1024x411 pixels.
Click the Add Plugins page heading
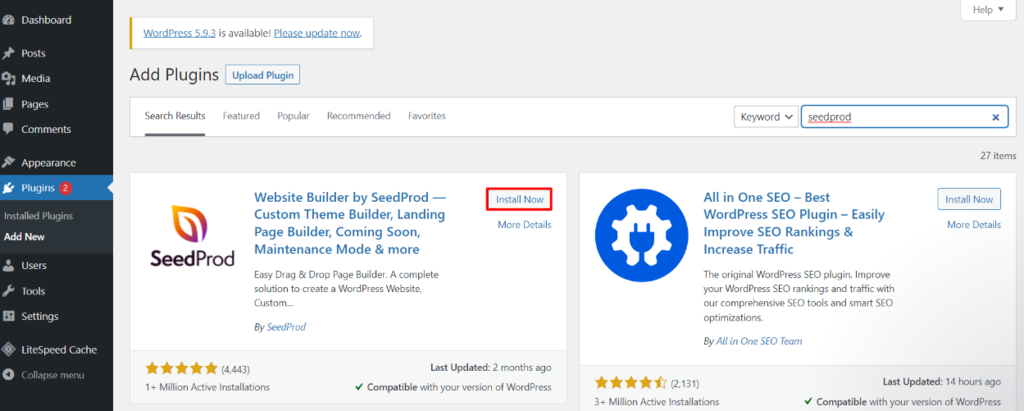coord(174,75)
